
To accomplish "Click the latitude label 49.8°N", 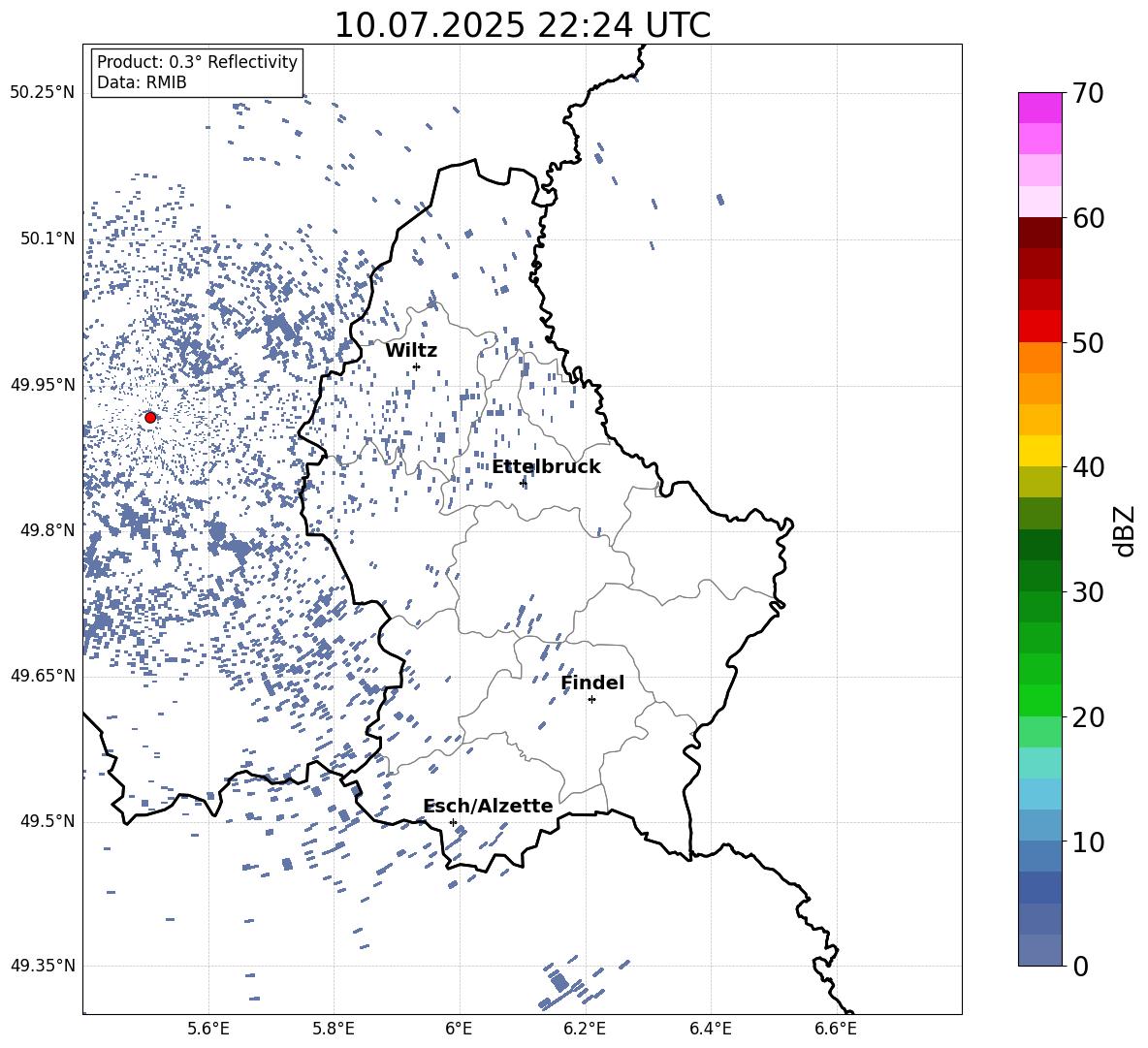I will tap(48, 530).
